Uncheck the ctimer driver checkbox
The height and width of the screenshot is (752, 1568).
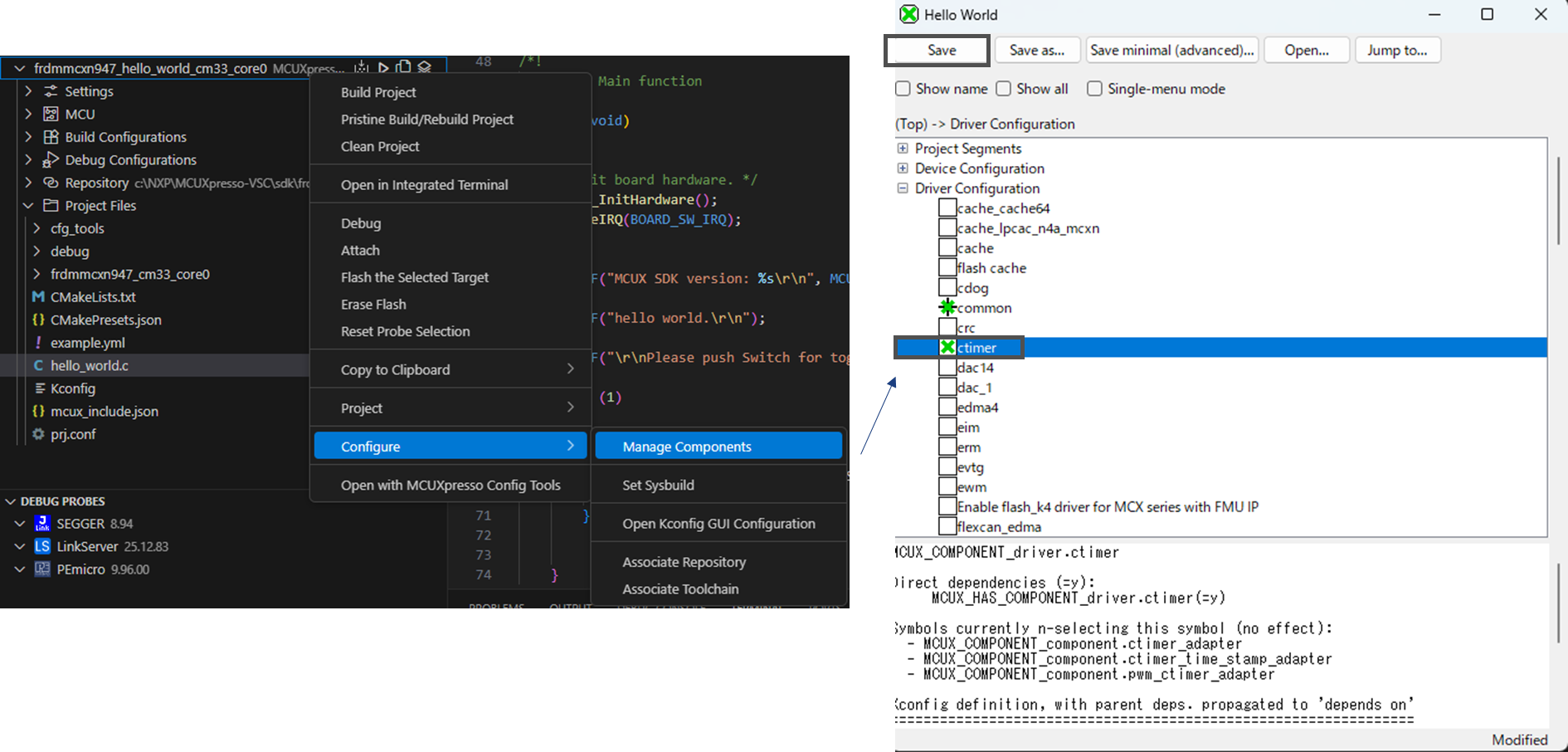(x=947, y=347)
